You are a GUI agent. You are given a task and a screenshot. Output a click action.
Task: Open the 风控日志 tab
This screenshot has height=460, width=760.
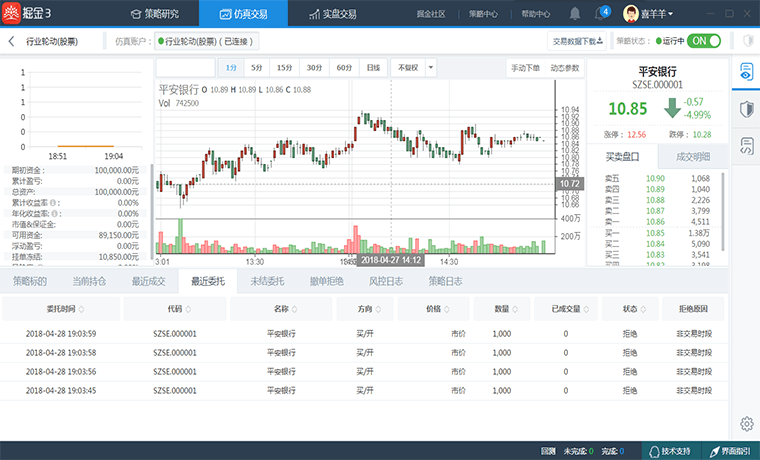point(386,281)
